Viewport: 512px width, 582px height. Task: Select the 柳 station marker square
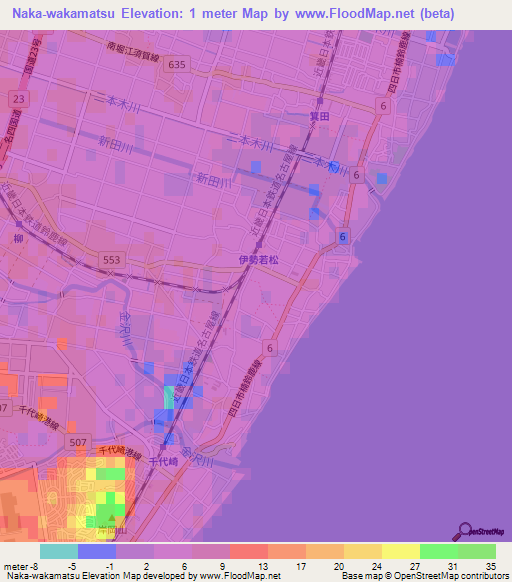[x=19, y=224]
